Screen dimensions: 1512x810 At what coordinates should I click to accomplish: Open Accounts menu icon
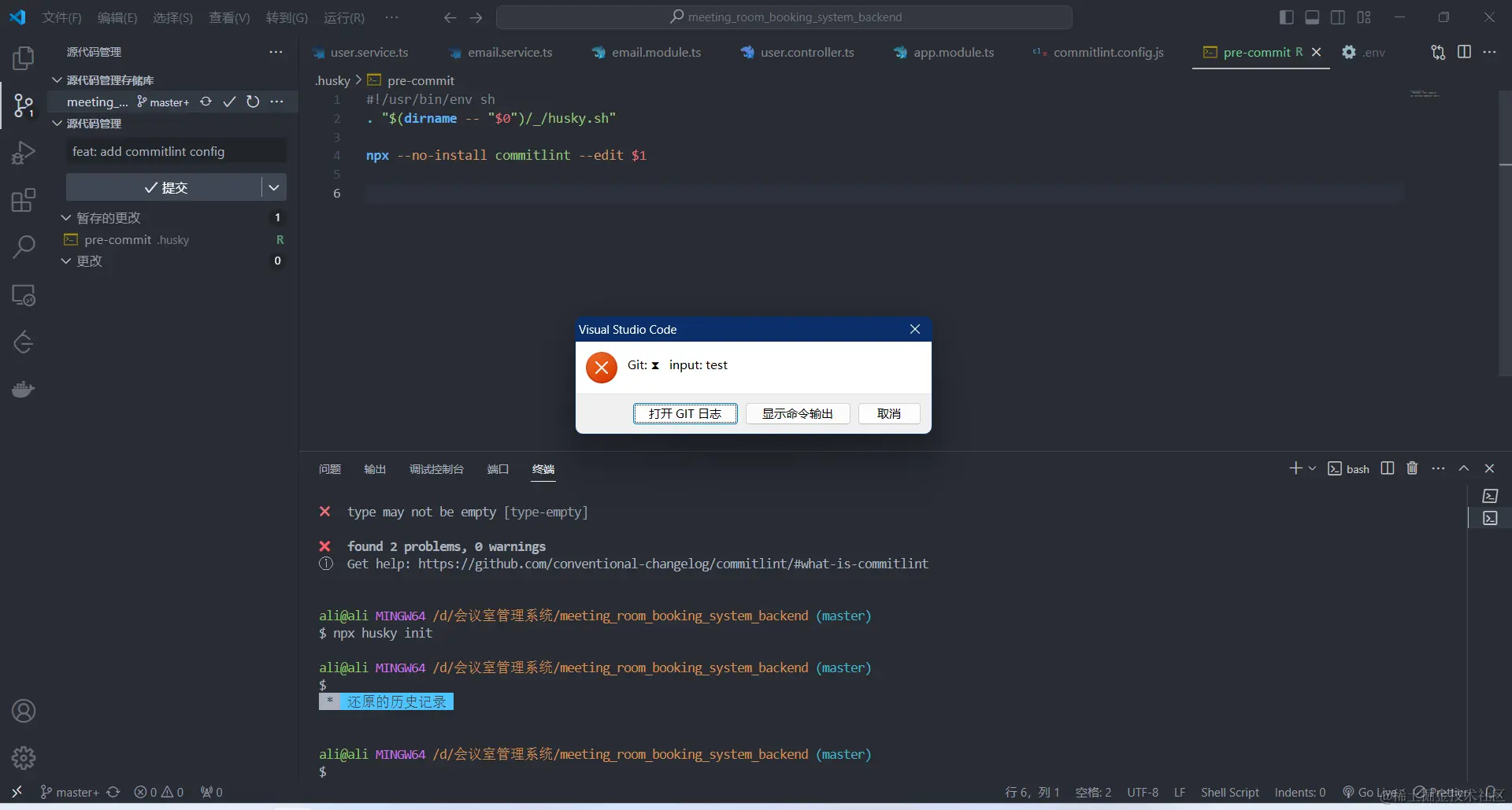[24, 712]
